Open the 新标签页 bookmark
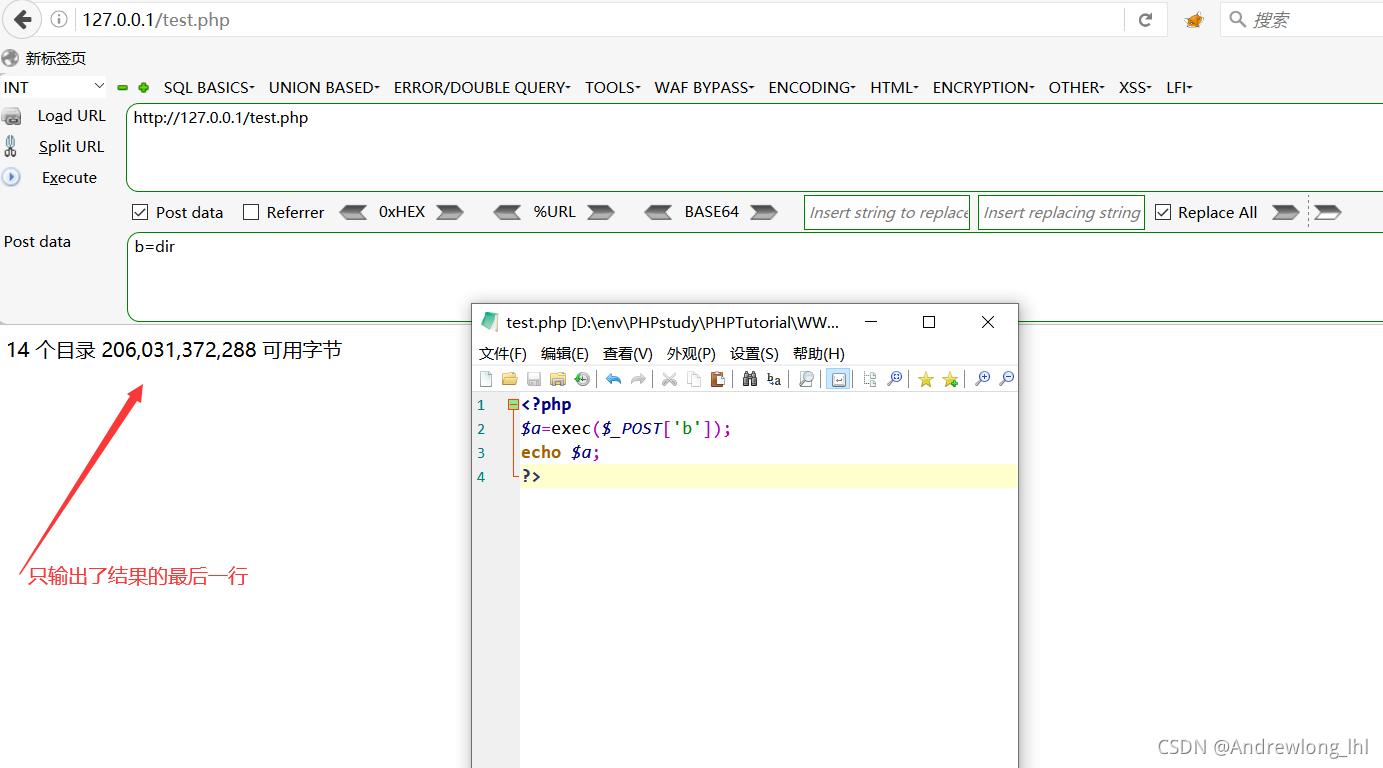Viewport: 1383px width, 768px height. 45,58
